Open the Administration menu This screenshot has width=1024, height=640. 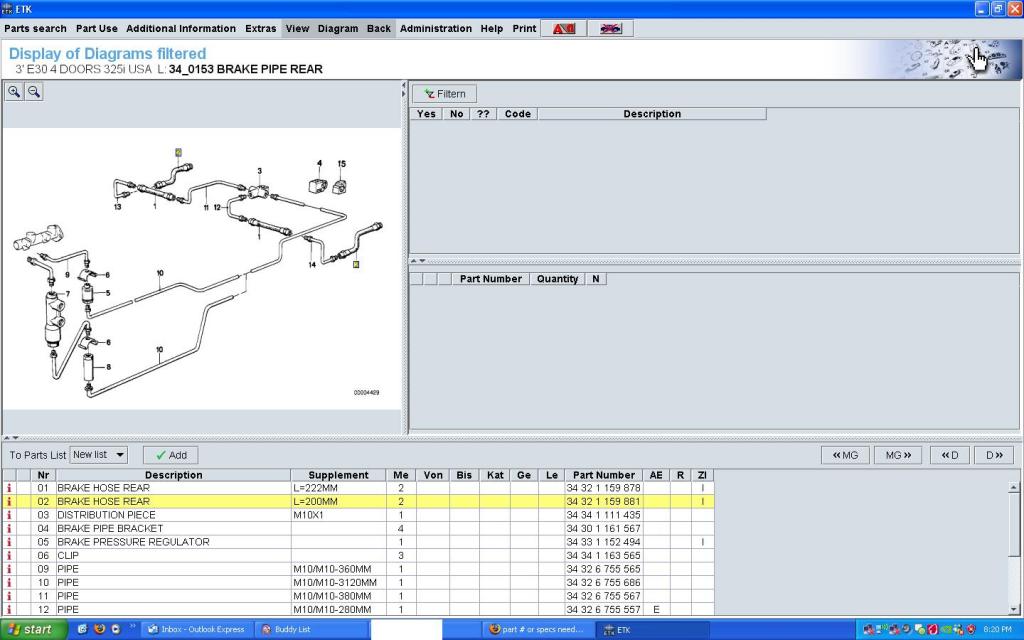pos(435,29)
